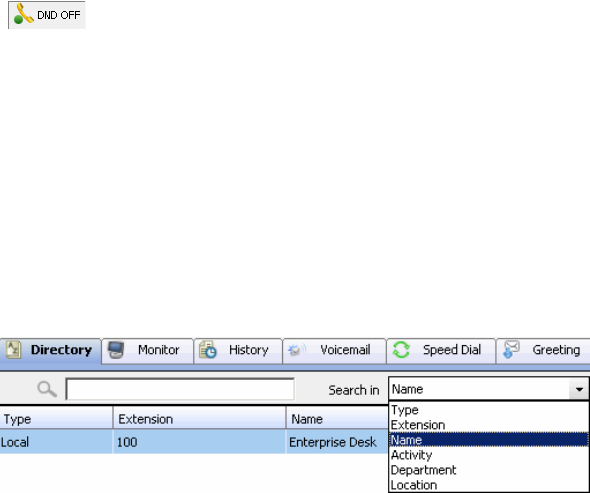Click the directory search text field
The height and width of the screenshot is (493, 590).
(x=180, y=389)
